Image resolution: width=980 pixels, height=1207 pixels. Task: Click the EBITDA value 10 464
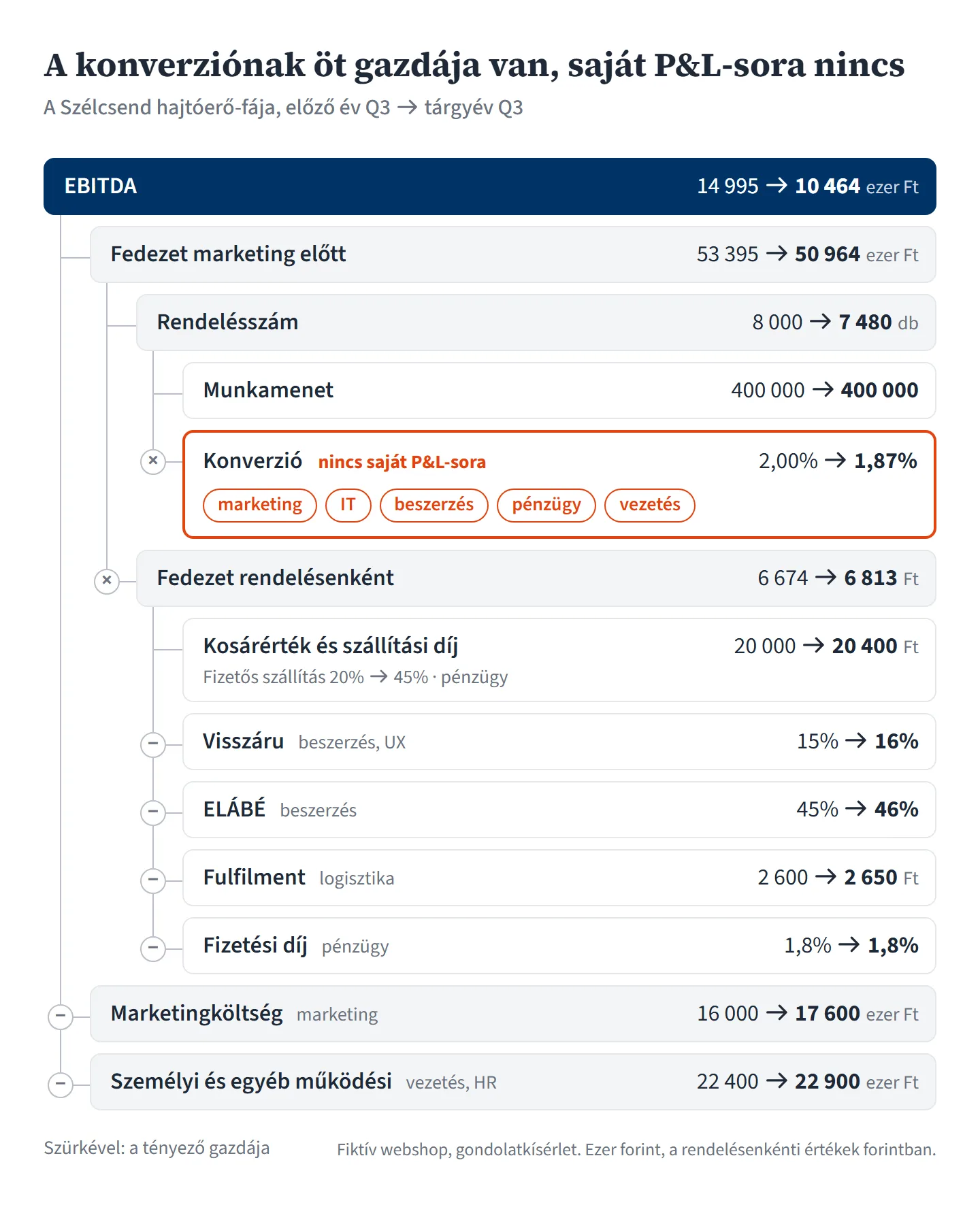point(828,186)
